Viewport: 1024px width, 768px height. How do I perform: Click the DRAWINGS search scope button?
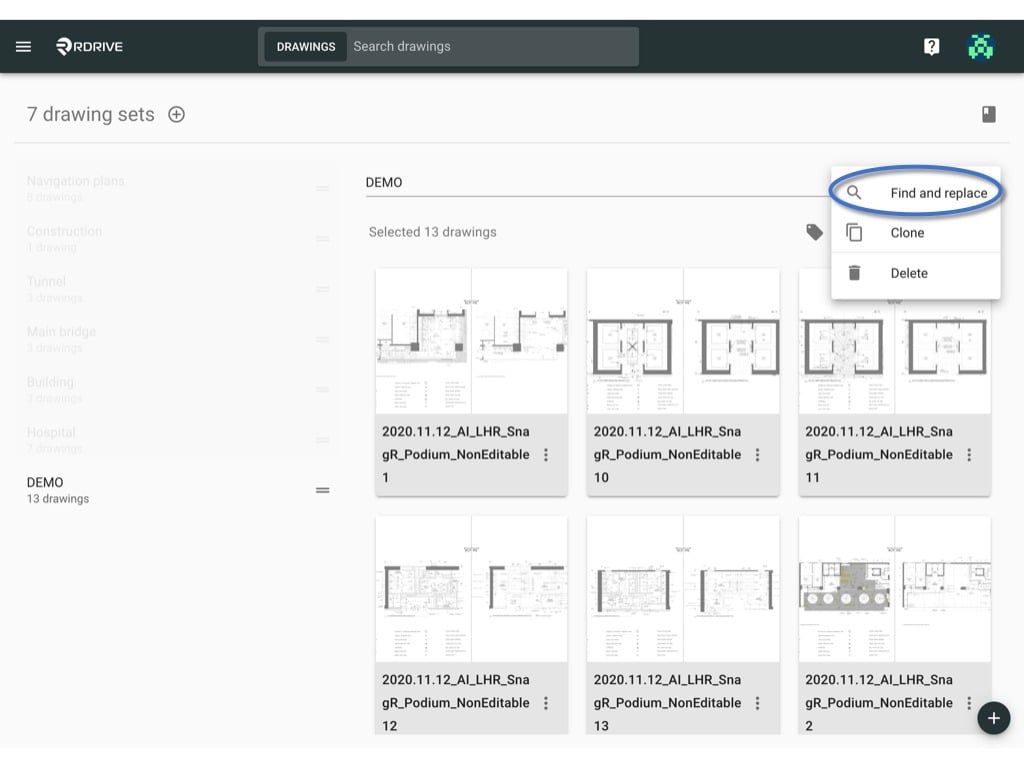click(x=306, y=46)
